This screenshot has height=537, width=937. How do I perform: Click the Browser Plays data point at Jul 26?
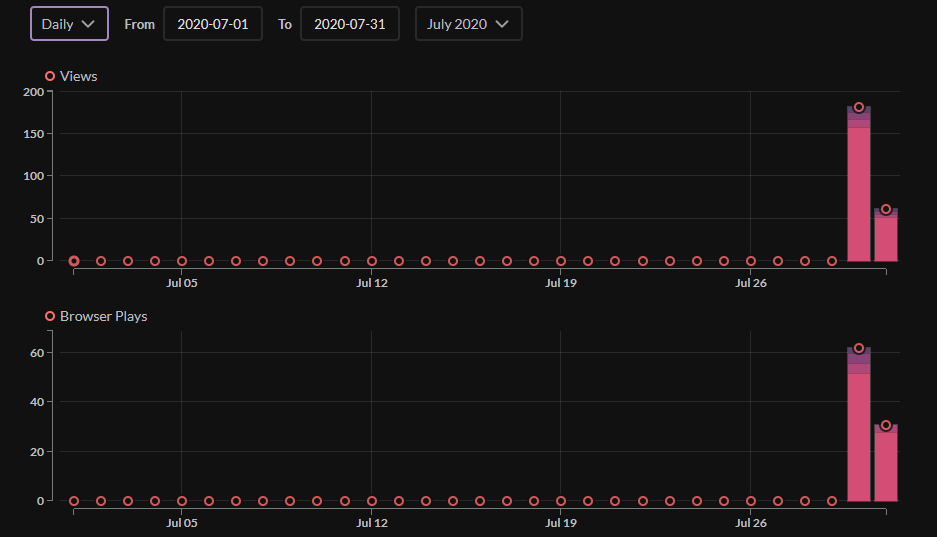751,501
